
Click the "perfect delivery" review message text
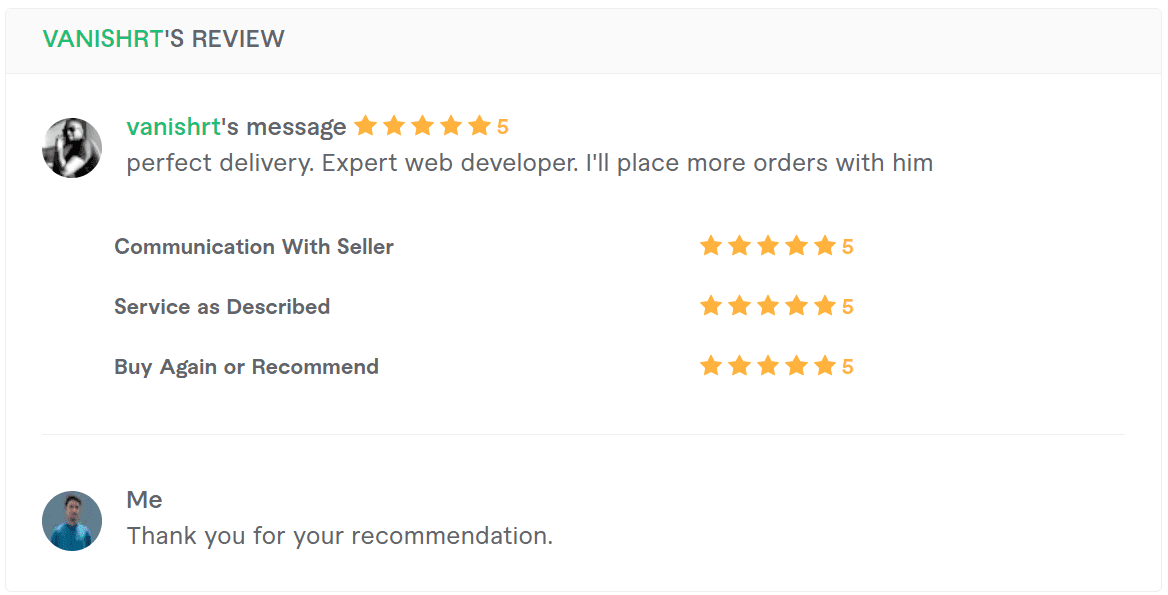pyautogui.click(x=529, y=163)
